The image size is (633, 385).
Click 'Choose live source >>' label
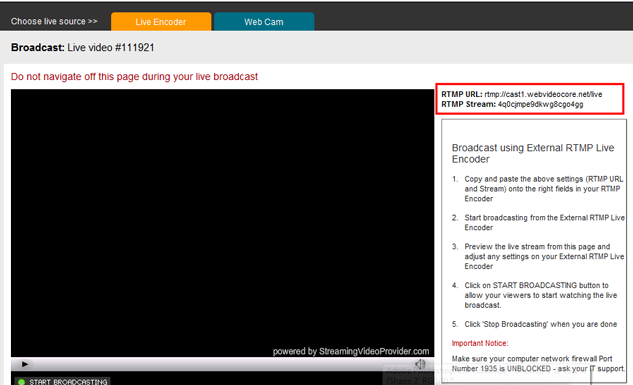tap(54, 21)
